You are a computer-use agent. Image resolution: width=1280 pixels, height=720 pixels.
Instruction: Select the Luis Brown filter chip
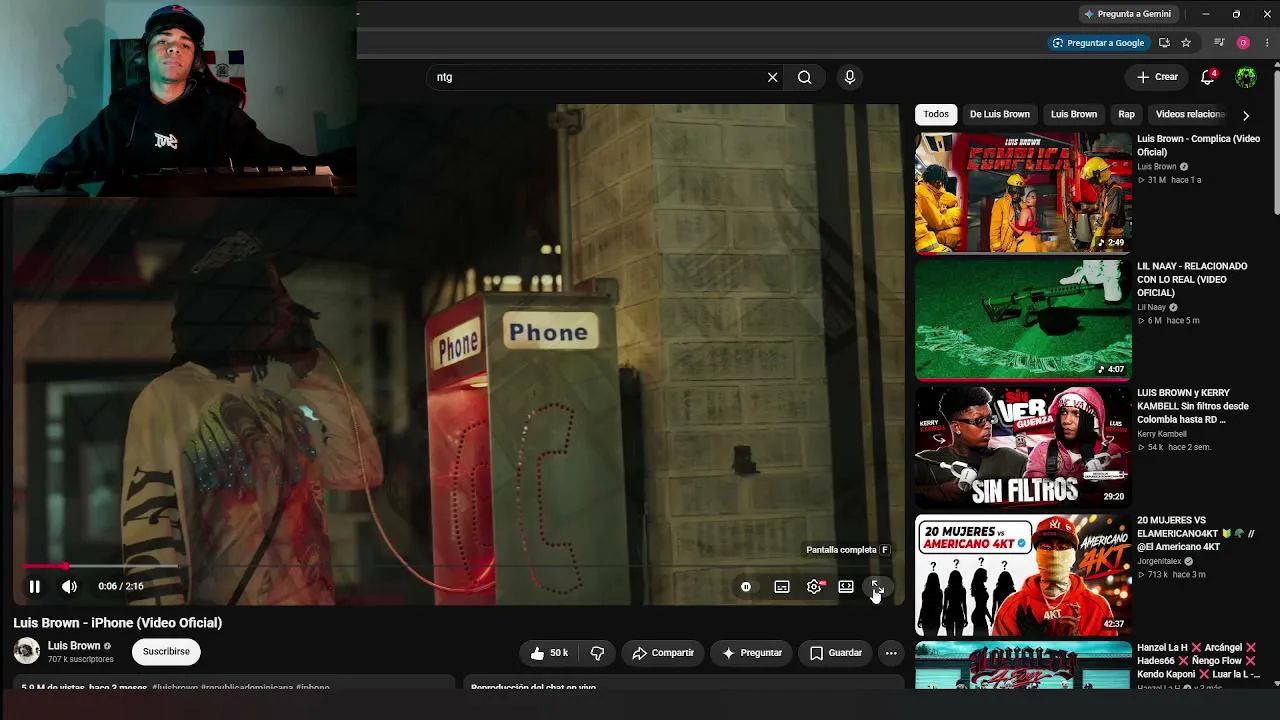coord(1074,114)
